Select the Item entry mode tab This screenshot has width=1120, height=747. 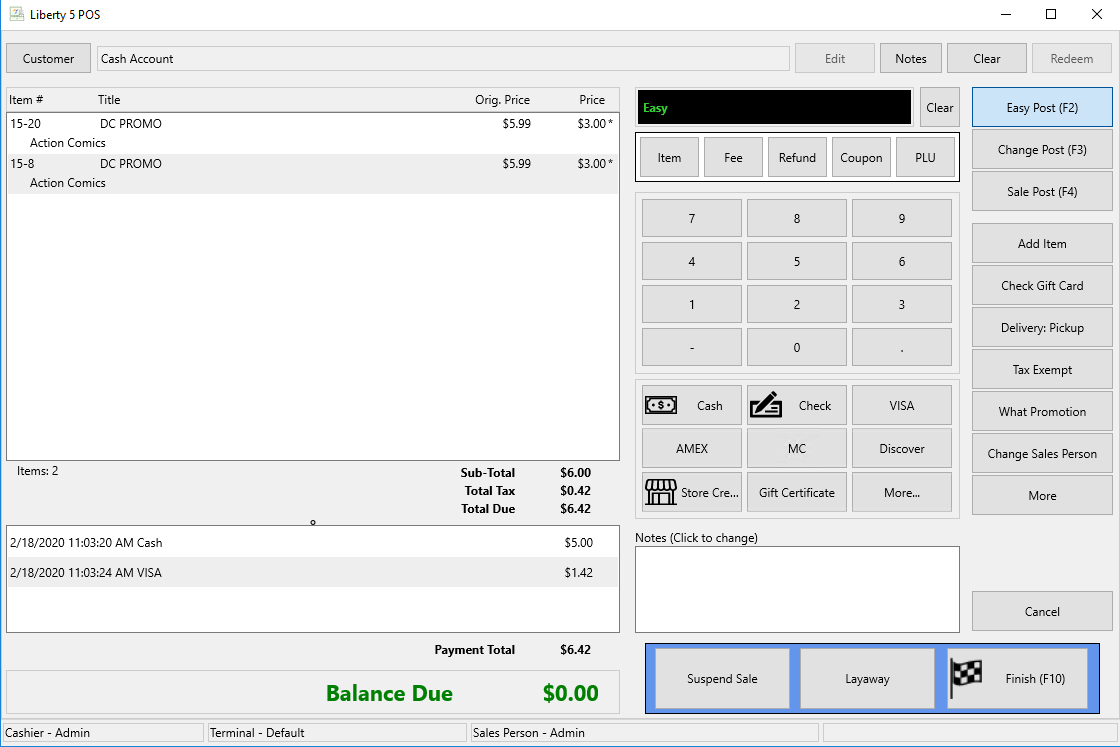pyautogui.click(x=669, y=158)
